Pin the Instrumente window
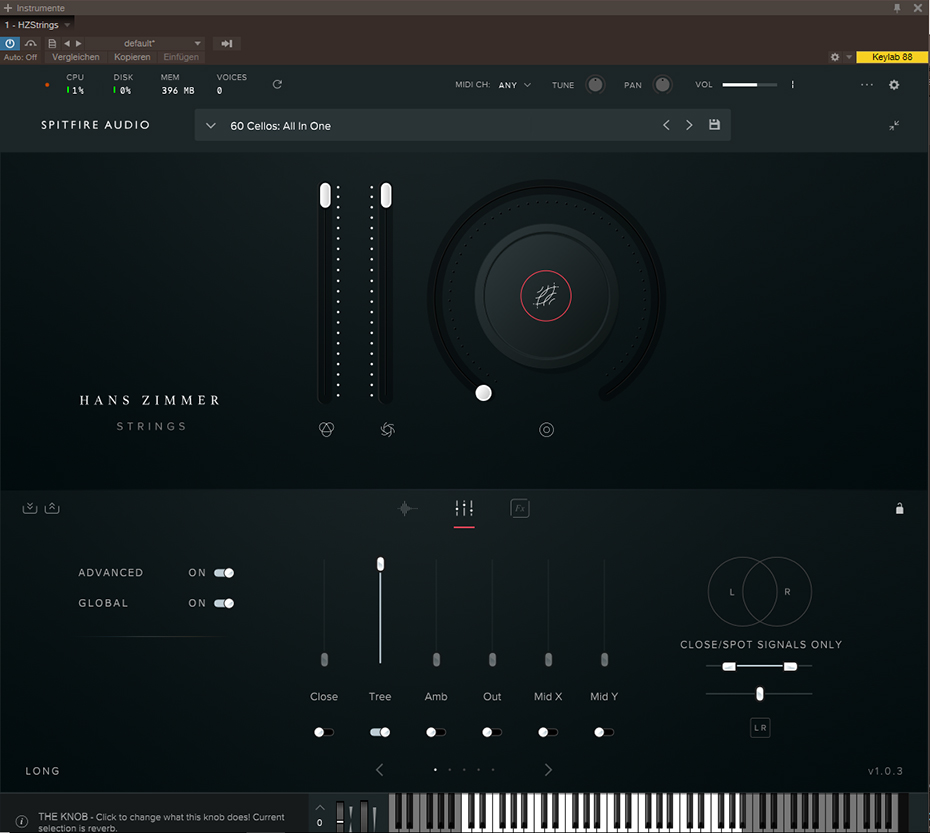 pyautogui.click(x=897, y=8)
